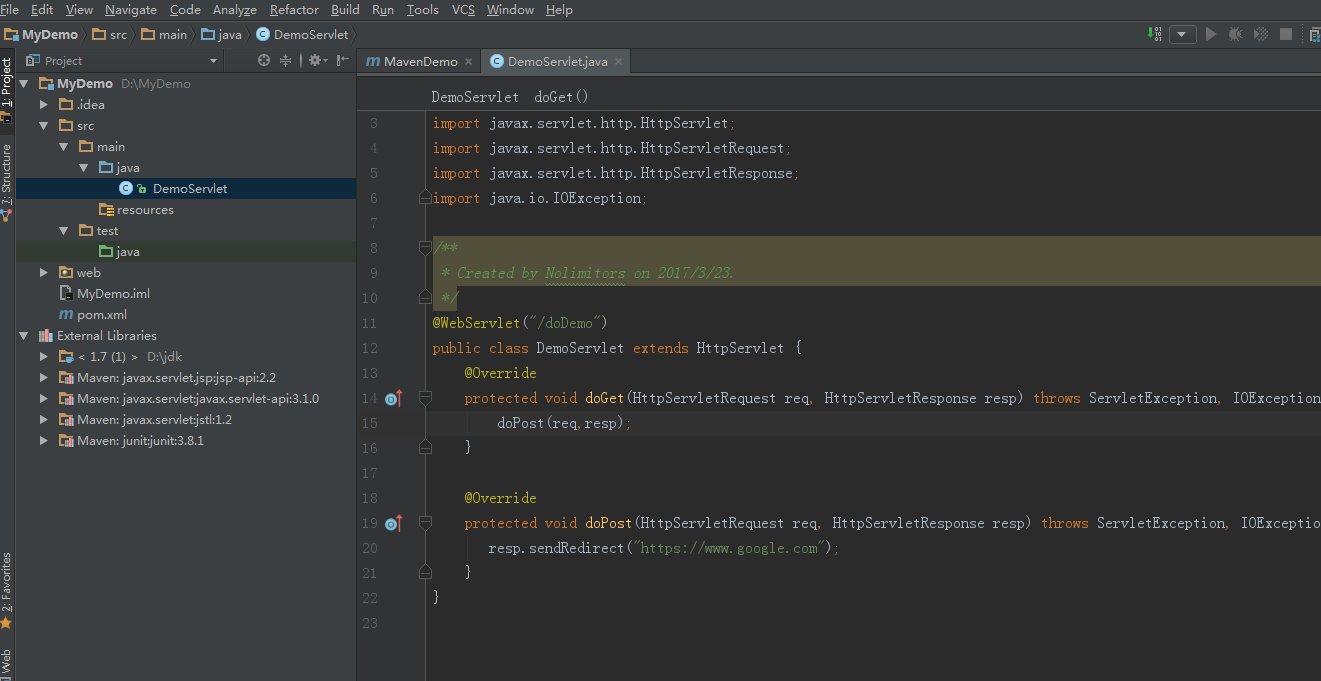Click the Collapse All icon in Project panel
The width and height of the screenshot is (1321, 681).
click(x=285, y=61)
